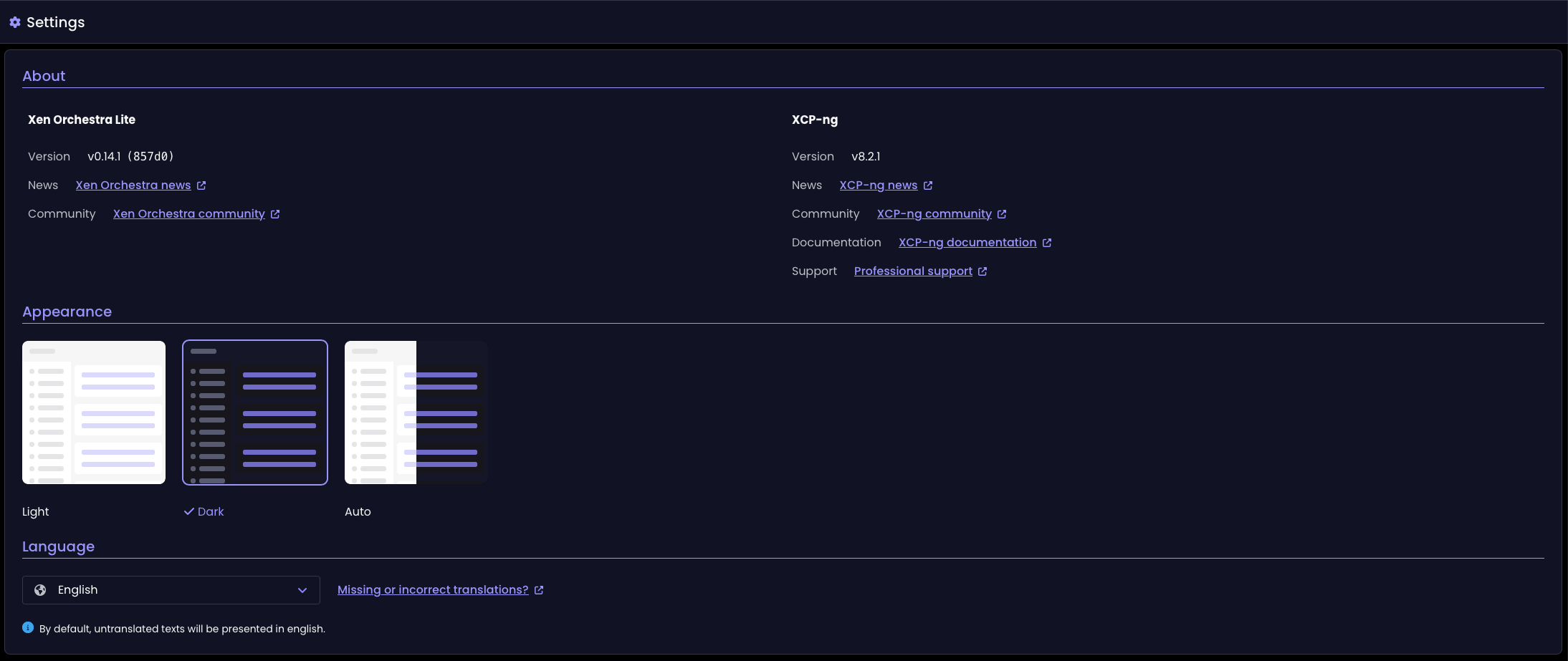
Task: Open the XCP-ng community link
Action: 934,213
